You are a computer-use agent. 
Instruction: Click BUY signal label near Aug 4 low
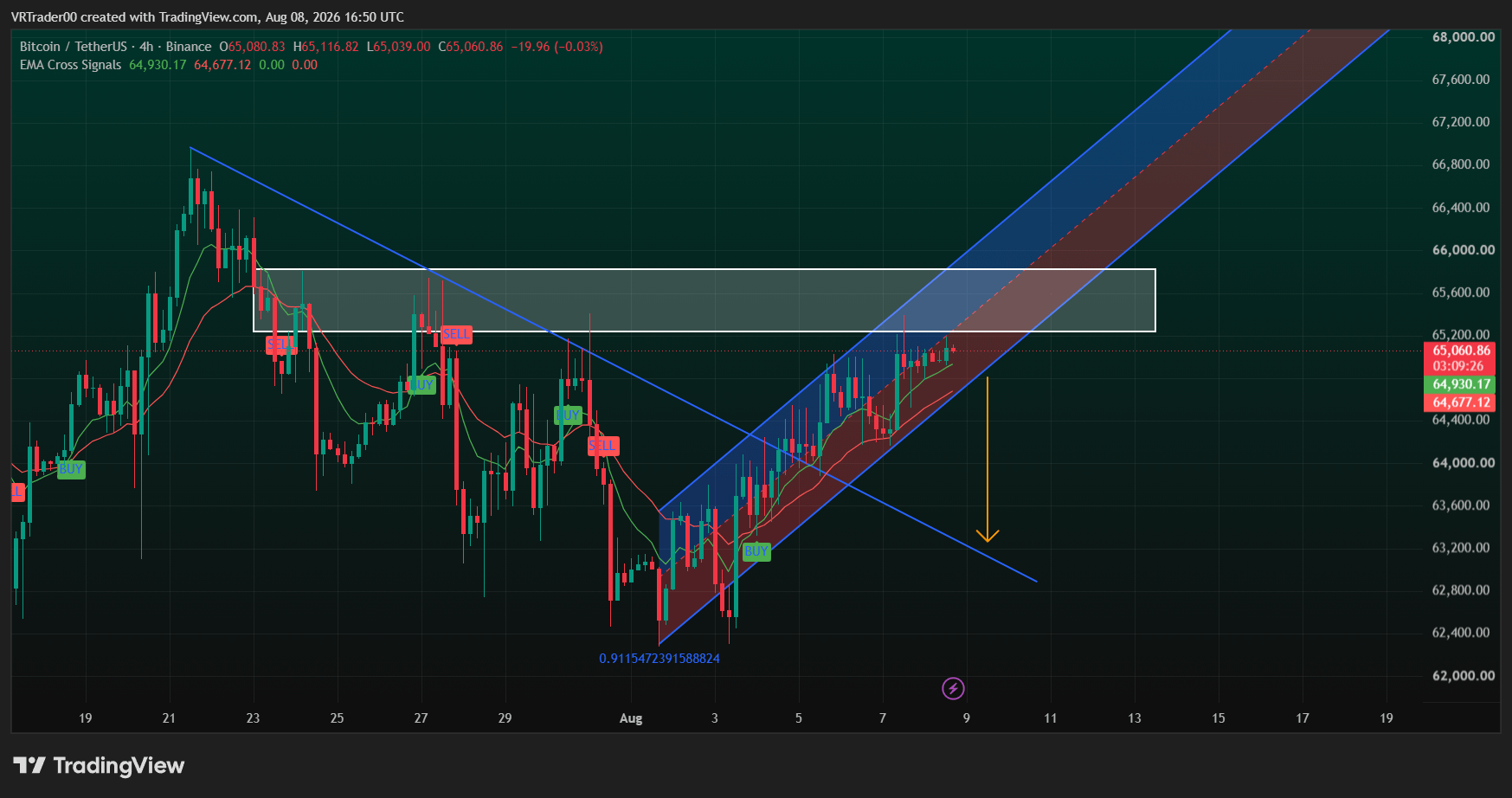(756, 551)
